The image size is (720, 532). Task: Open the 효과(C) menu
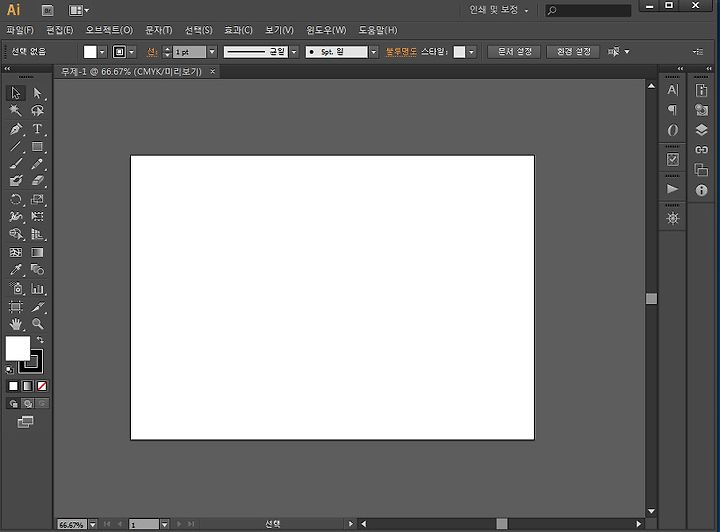point(238,30)
